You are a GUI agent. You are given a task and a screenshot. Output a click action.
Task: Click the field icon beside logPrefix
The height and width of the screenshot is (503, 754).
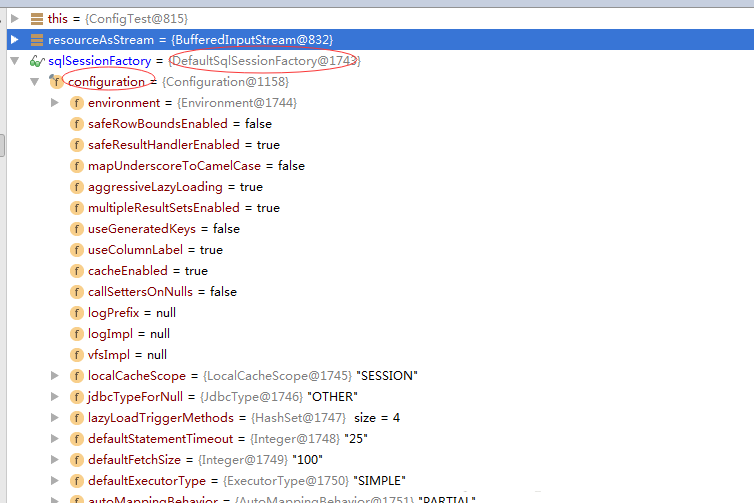(76, 313)
